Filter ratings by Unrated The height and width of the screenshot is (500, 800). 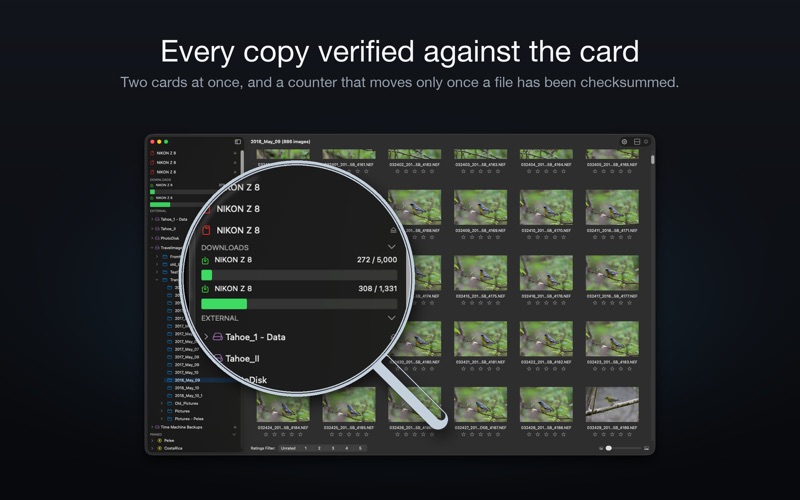(288, 448)
